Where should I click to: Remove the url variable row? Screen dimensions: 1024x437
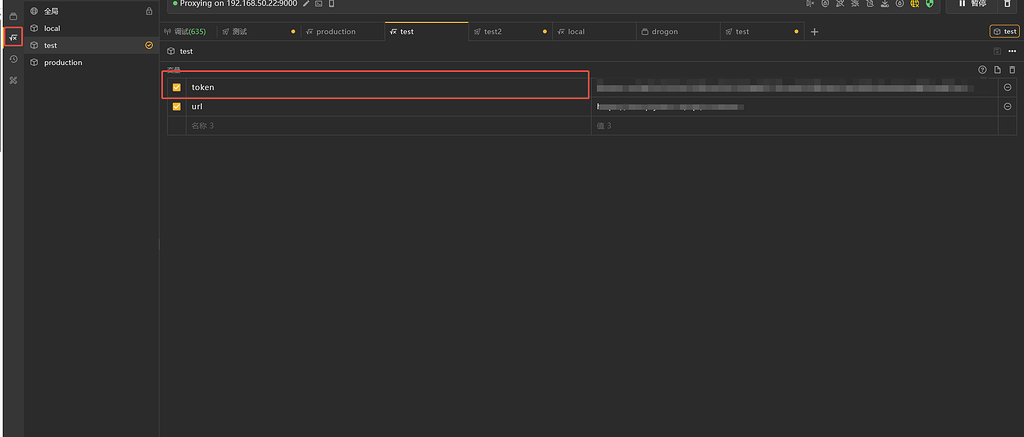click(1007, 106)
